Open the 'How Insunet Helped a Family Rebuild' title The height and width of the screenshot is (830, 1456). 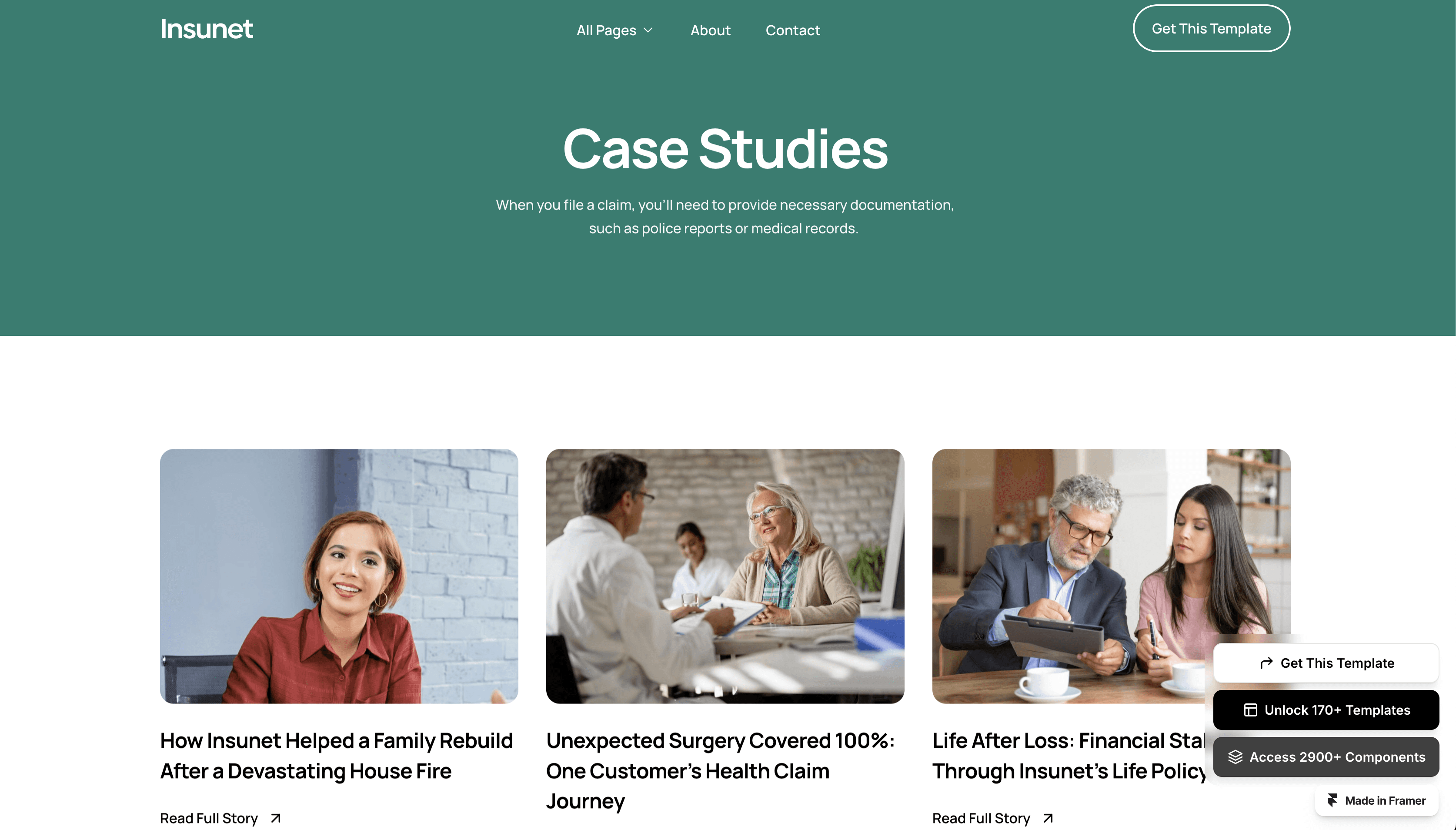[336, 756]
